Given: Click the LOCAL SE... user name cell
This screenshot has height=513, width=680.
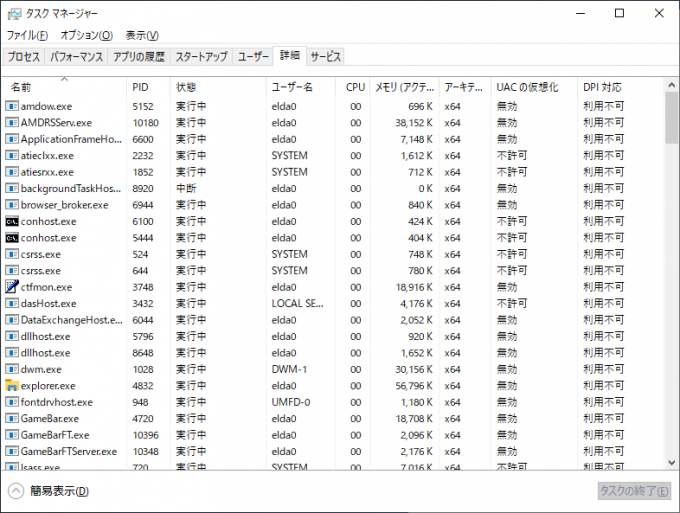Looking at the screenshot, I should pos(298,304).
